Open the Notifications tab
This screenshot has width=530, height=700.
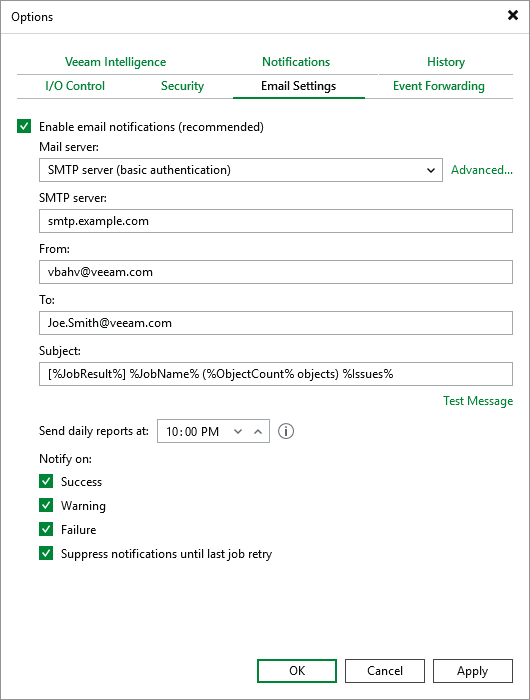tap(296, 62)
